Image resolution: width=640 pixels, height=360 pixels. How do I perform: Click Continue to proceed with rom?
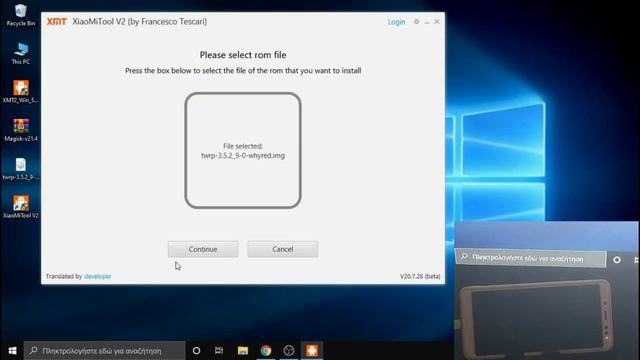(203, 249)
